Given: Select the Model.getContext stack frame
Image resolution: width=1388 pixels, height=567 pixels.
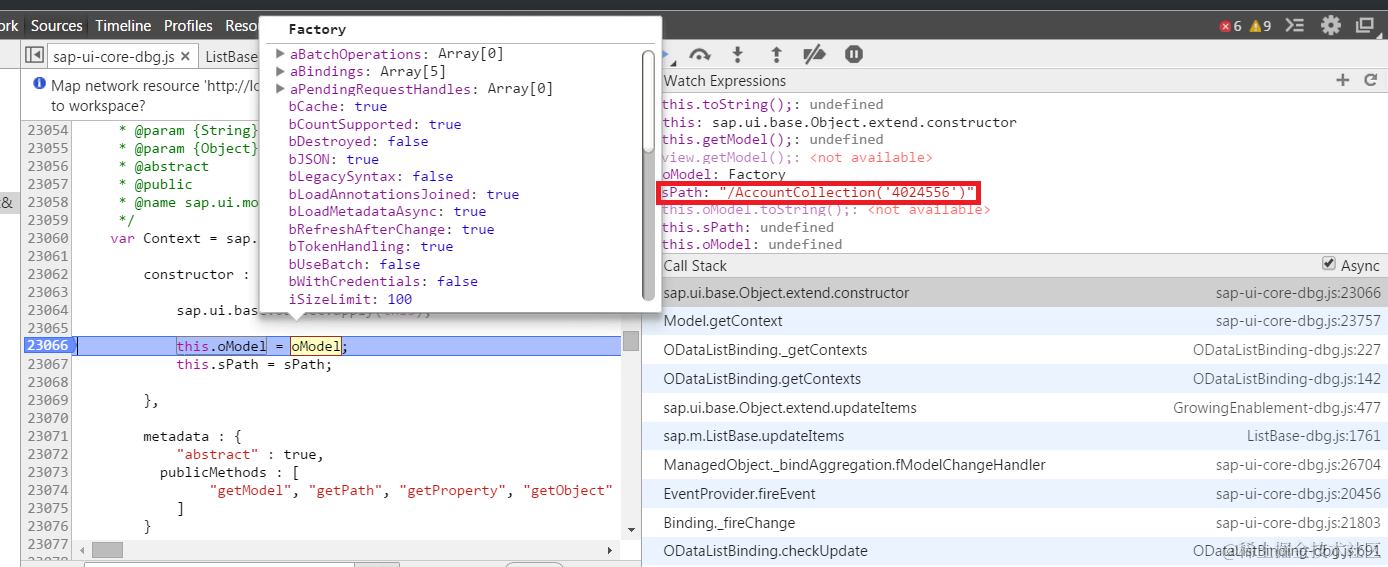Looking at the screenshot, I should [x=1015, y=321].
